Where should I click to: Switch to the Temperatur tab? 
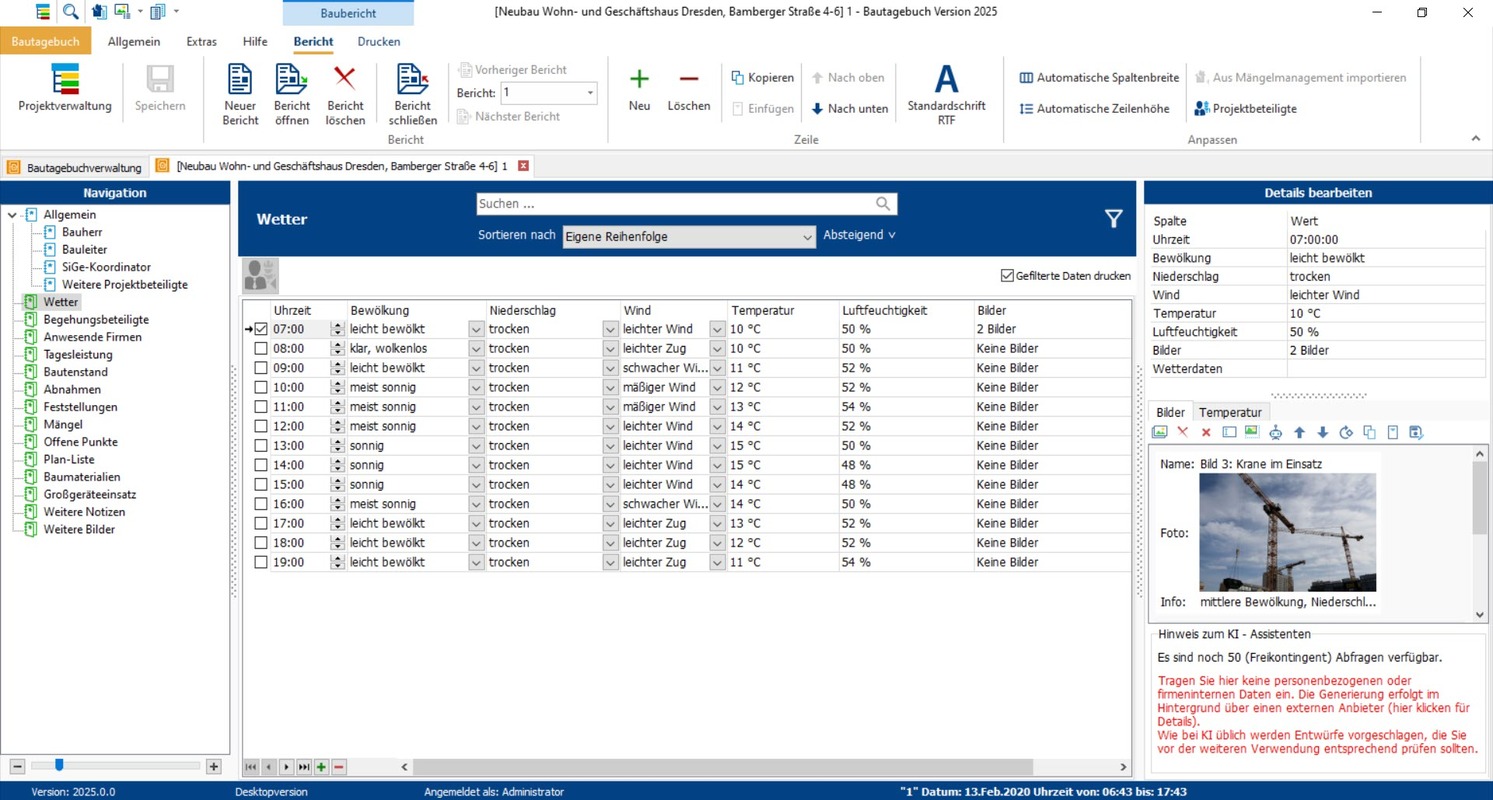point(1230,412)
